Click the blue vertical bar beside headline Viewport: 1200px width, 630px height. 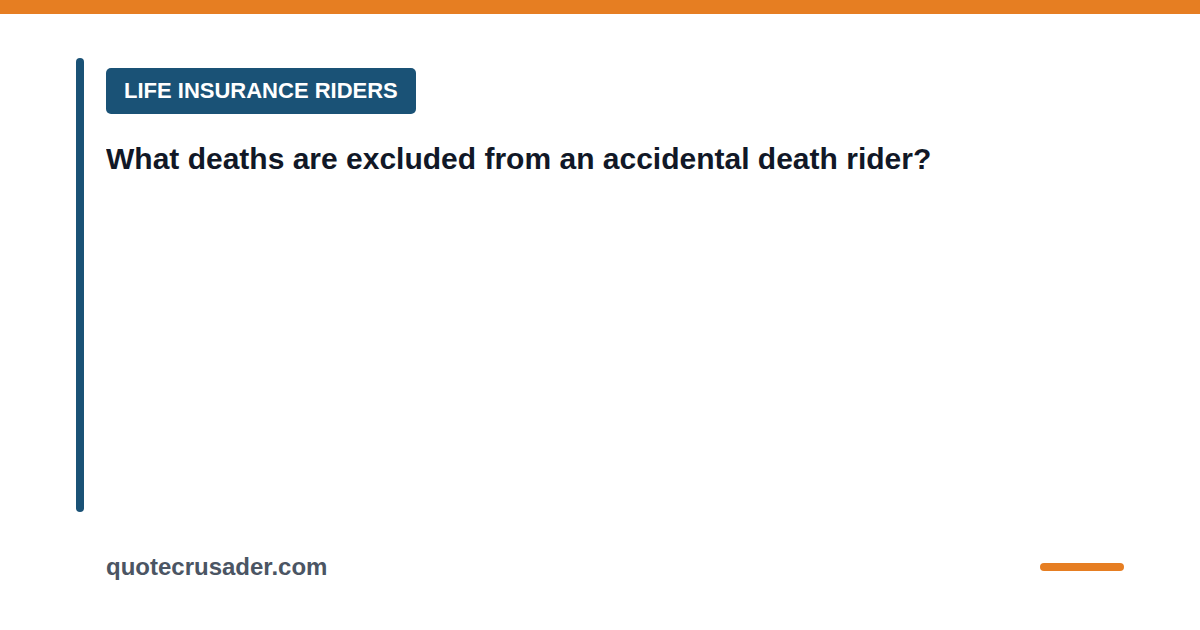(80, 285)
